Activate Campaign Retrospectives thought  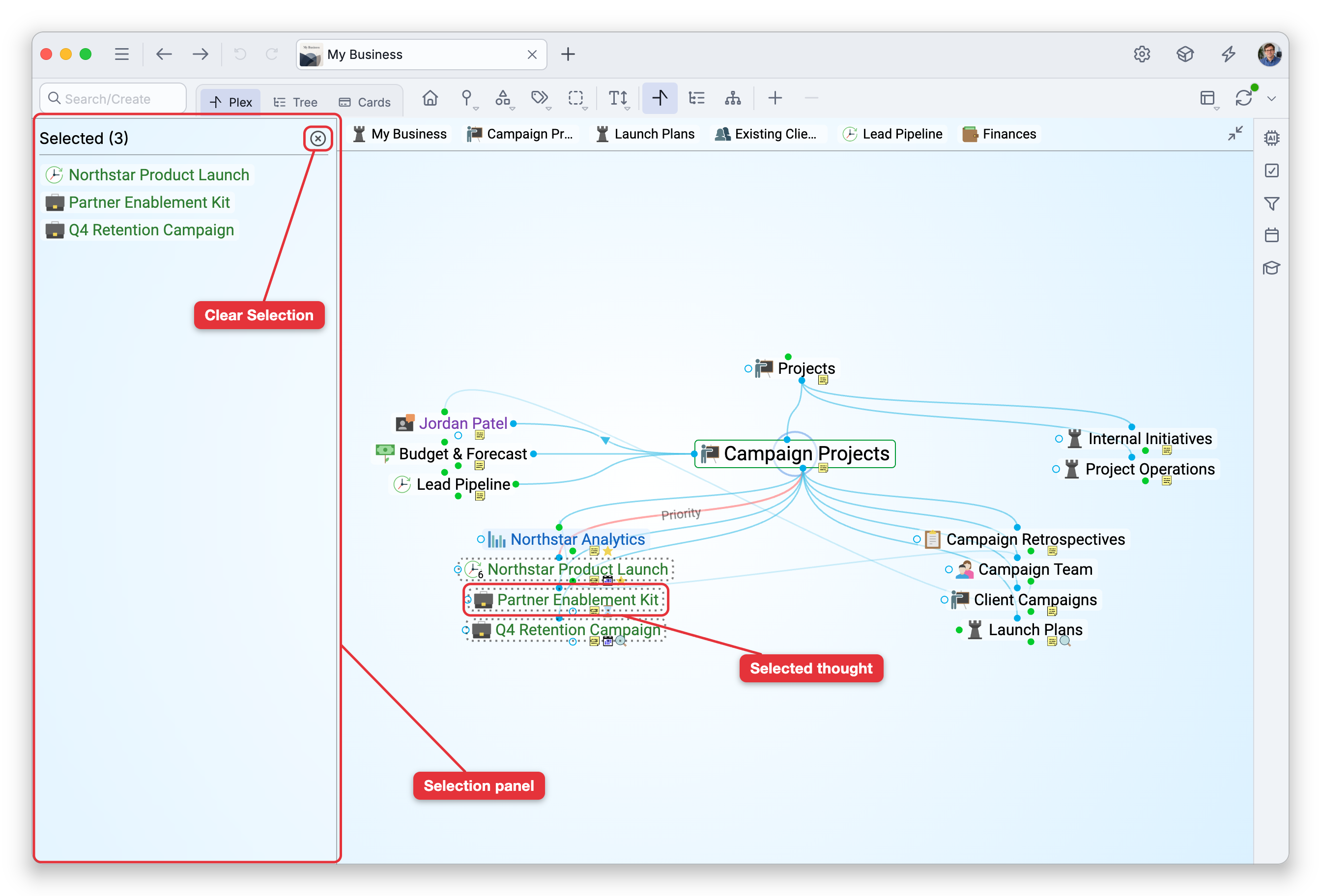pos(1035,539)
